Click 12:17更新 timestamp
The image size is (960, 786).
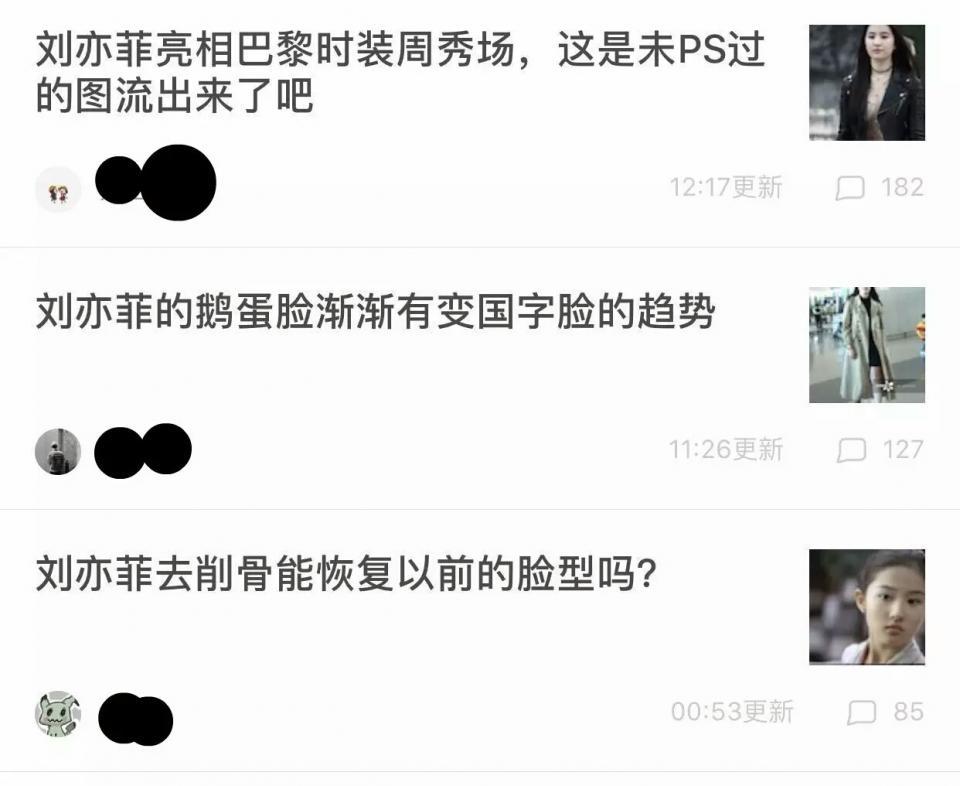click(x=726, y=187)
